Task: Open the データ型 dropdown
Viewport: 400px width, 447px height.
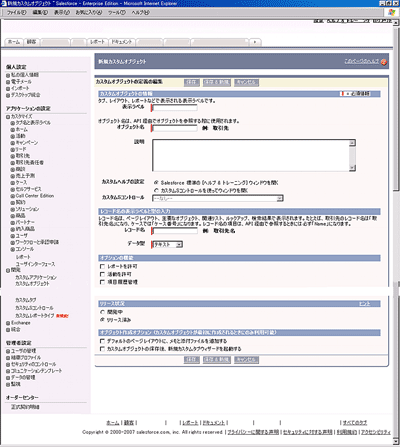Action: 167,244
